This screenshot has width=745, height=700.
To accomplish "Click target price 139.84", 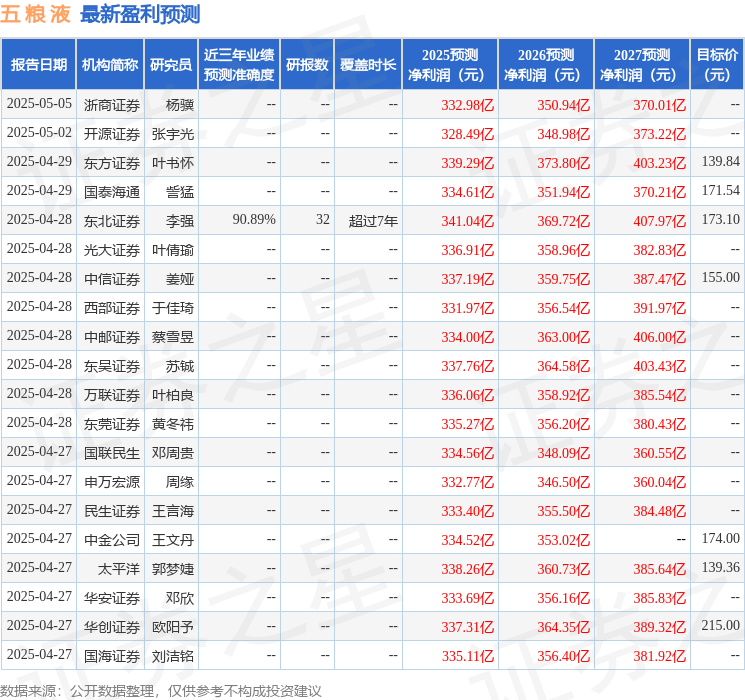I will click(x=721, y=161).
